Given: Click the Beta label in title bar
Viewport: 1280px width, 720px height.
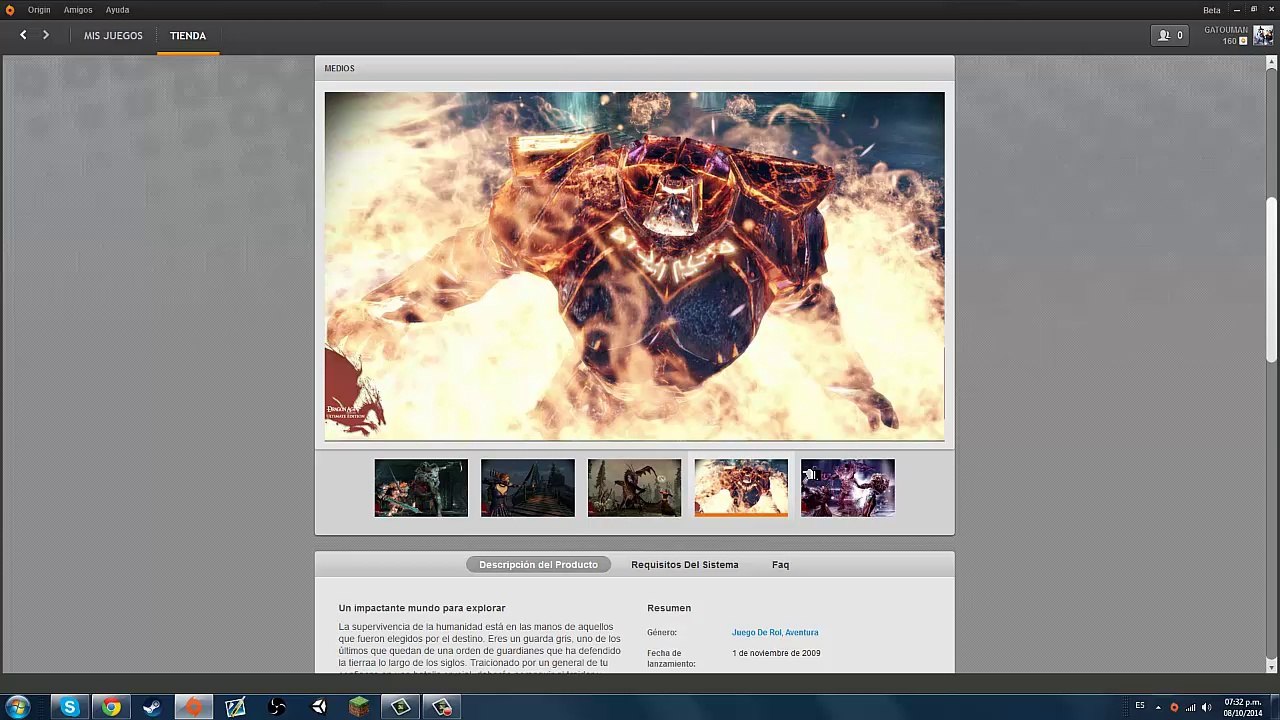Looking at the screenshot, I should (1212, 10).
